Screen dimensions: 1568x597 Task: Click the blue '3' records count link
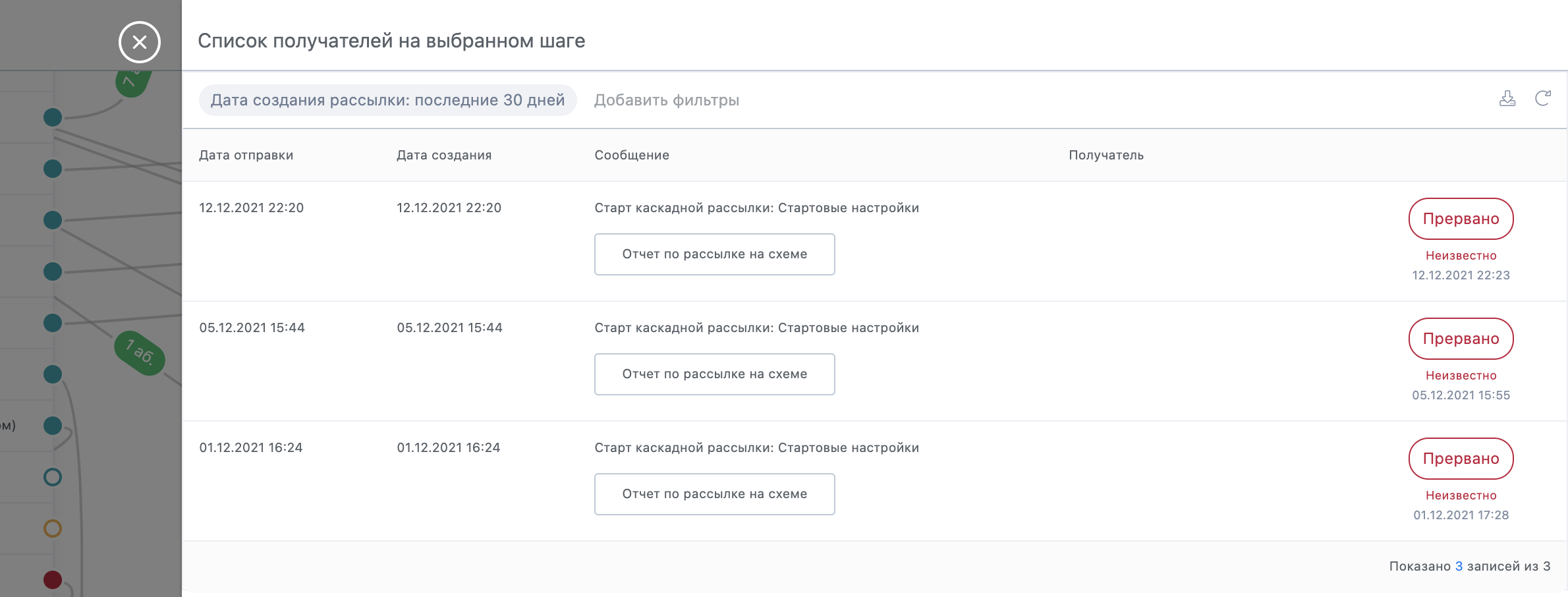pos(1459,567)
